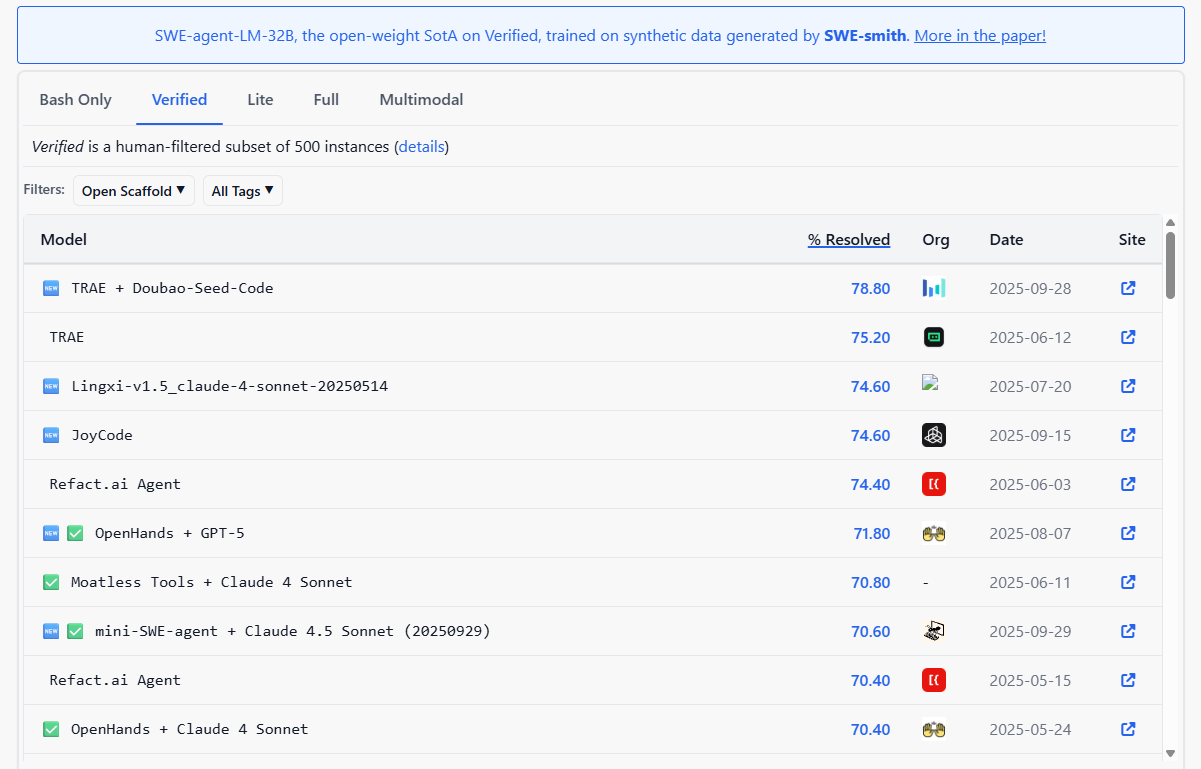The image size is (1201, 769).
Task: Click the Org column header
Action: pos(936,240)
